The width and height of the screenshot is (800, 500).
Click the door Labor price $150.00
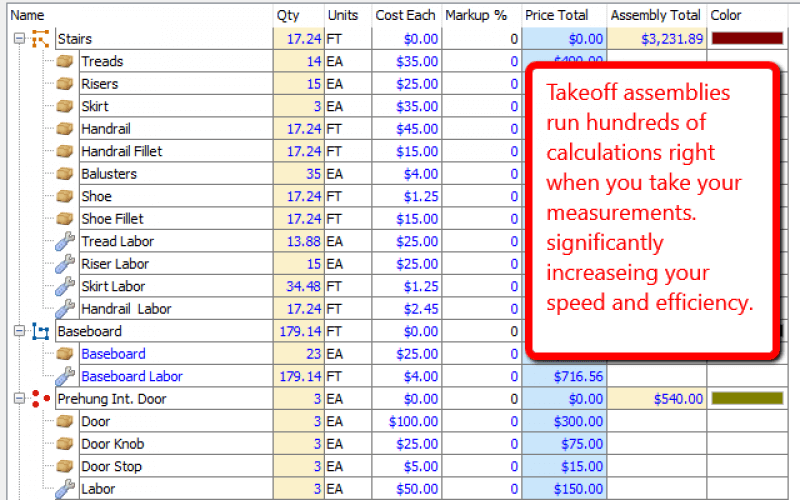564,489
